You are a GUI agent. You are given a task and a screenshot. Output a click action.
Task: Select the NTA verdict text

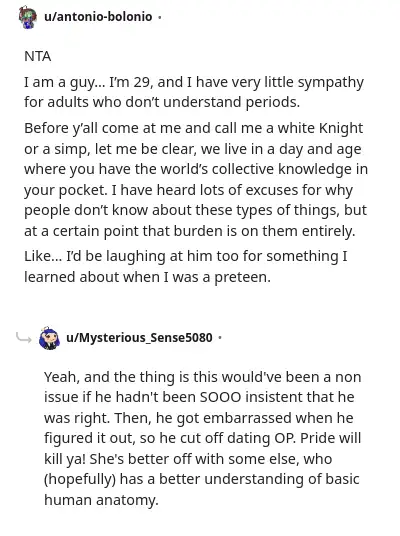point(38,56)
